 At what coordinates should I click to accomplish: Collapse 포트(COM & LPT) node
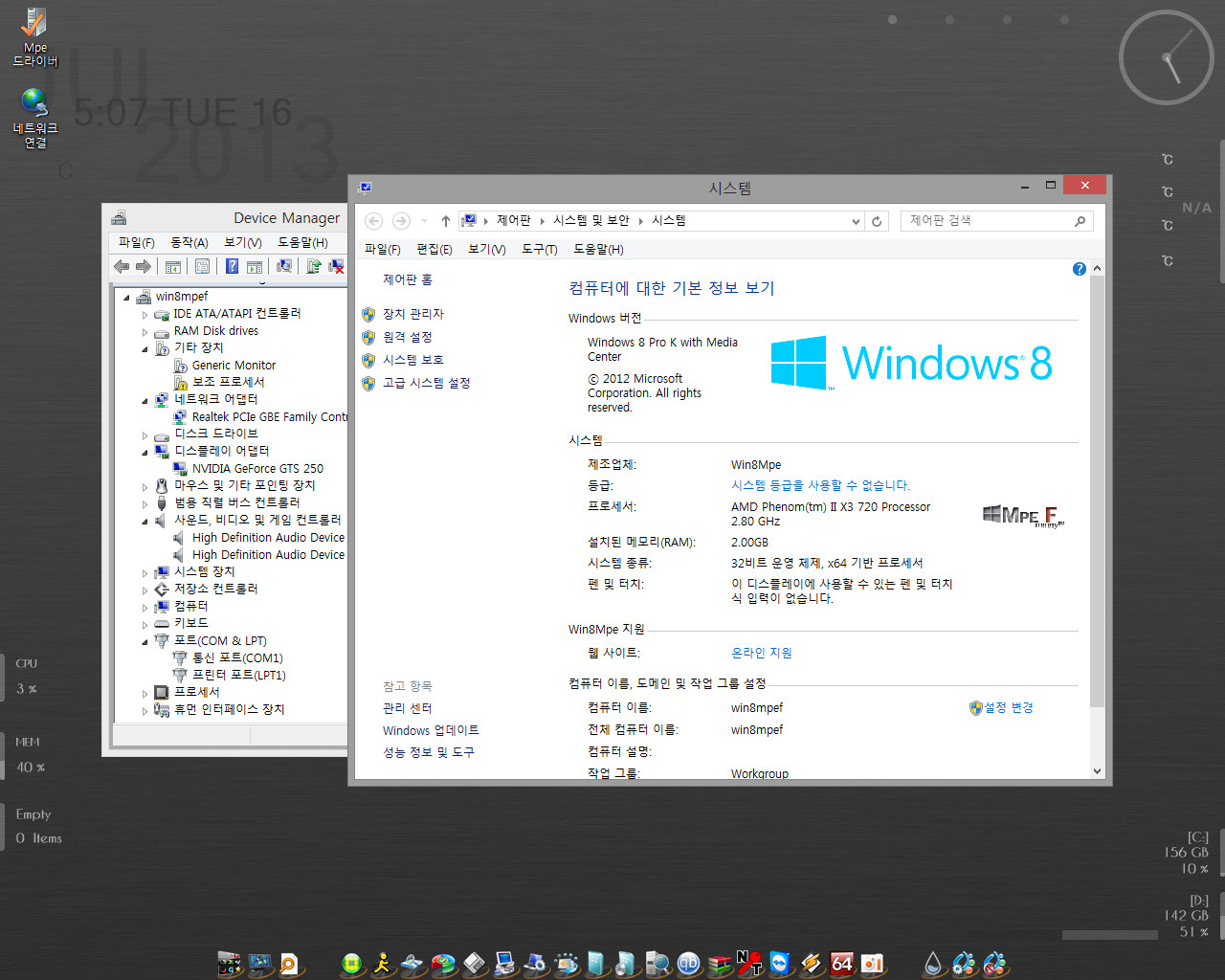145,641
